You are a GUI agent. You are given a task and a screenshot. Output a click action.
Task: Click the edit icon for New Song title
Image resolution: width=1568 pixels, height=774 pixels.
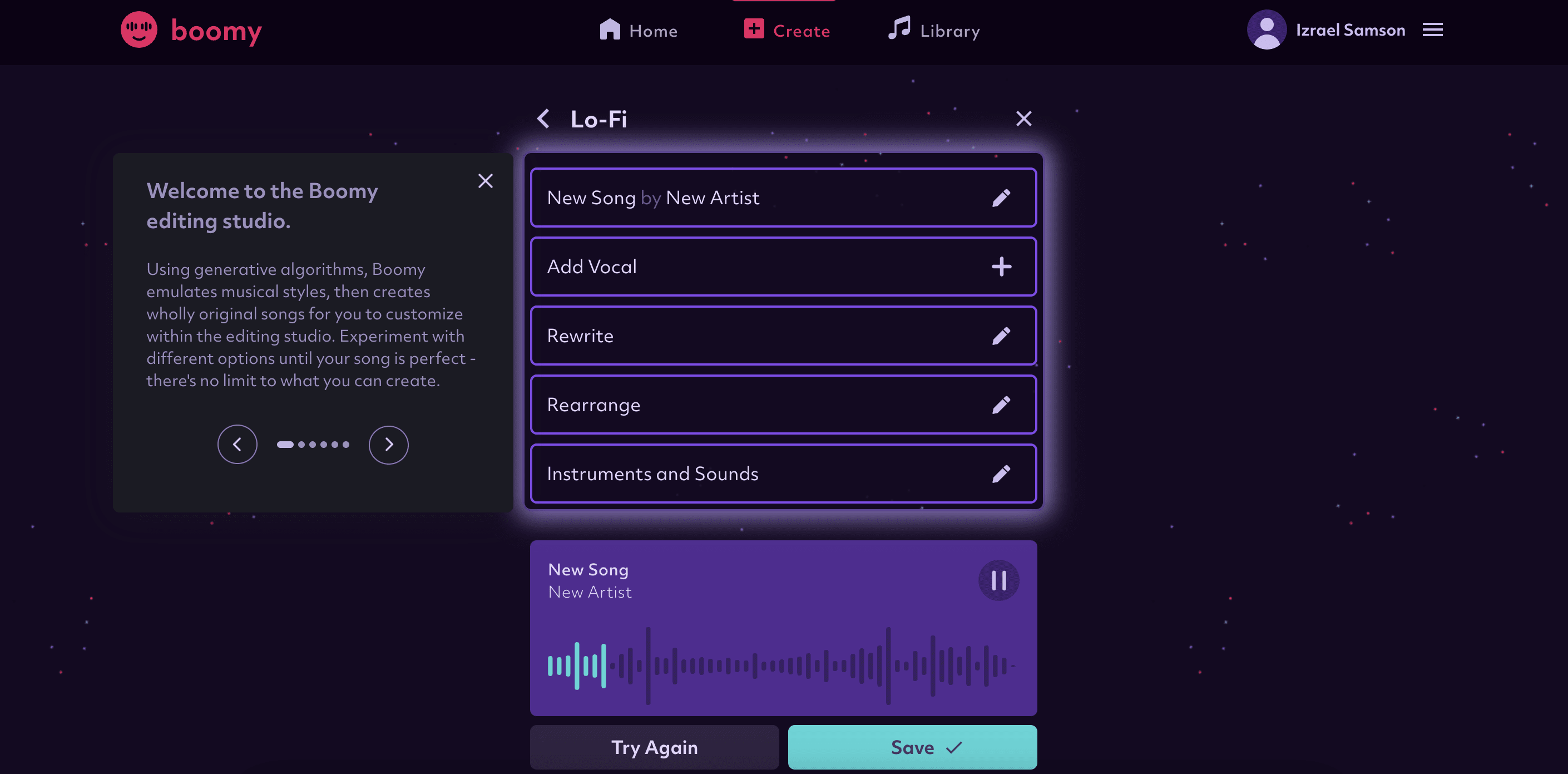pos(1001,197)
